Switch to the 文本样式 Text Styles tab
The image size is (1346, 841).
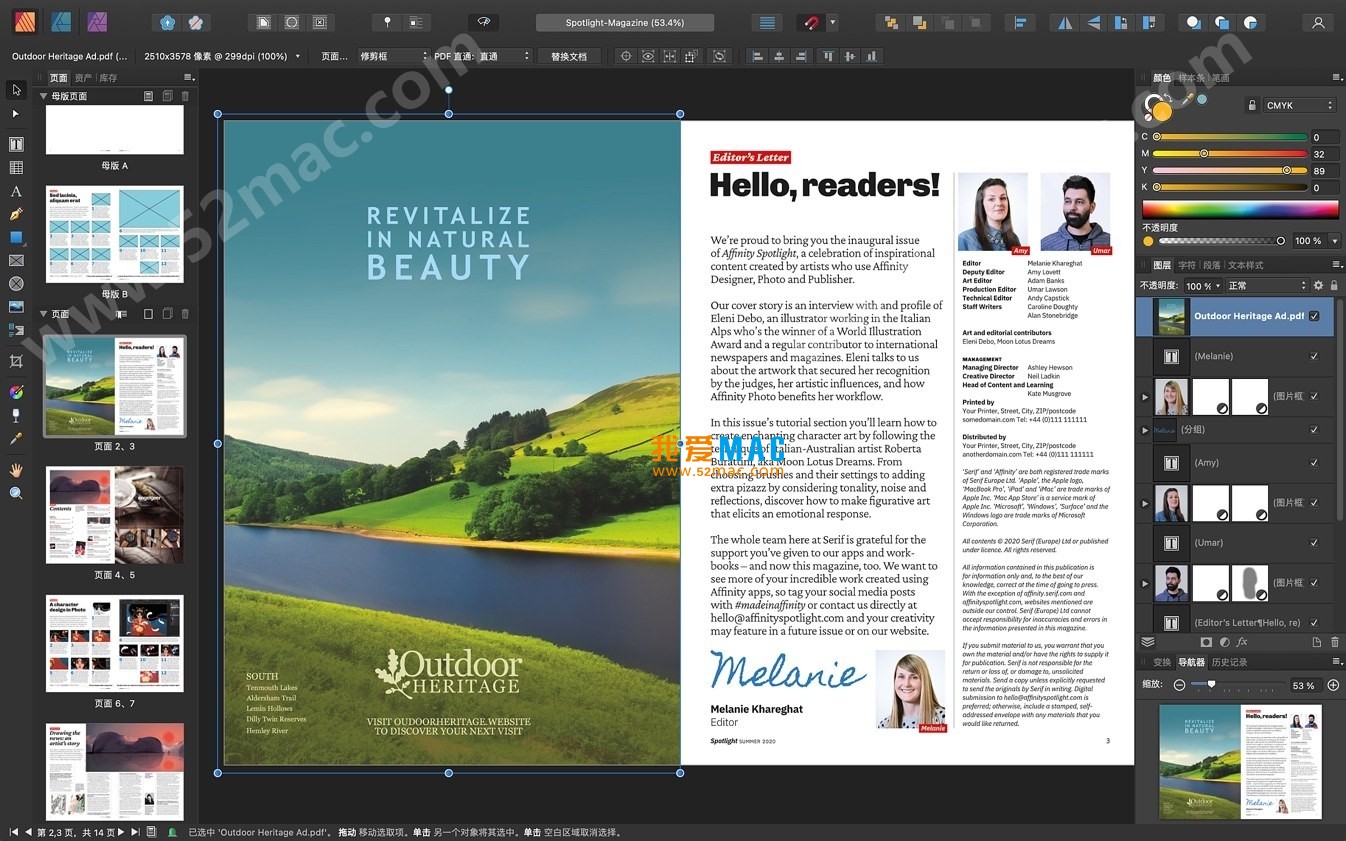coord(1246,266)
